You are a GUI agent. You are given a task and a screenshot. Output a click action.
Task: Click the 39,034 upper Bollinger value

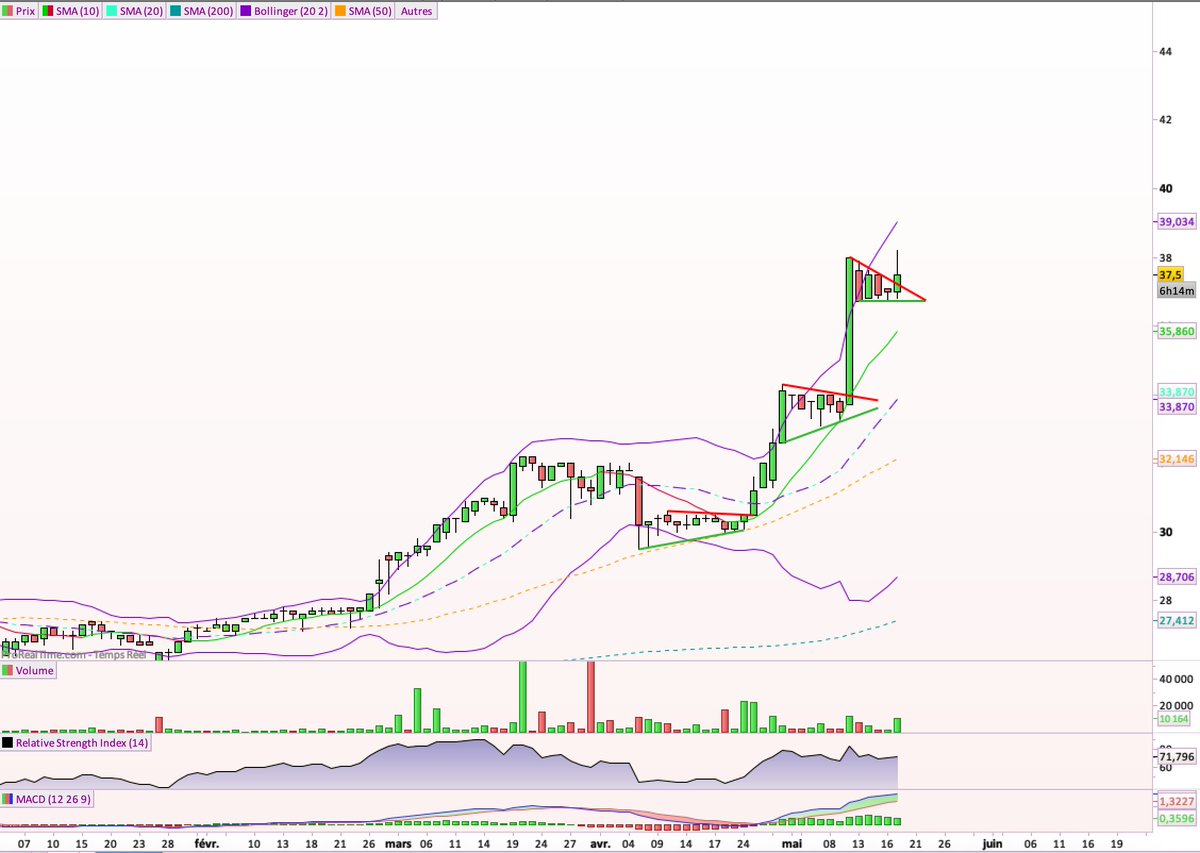coord(1177,222)
